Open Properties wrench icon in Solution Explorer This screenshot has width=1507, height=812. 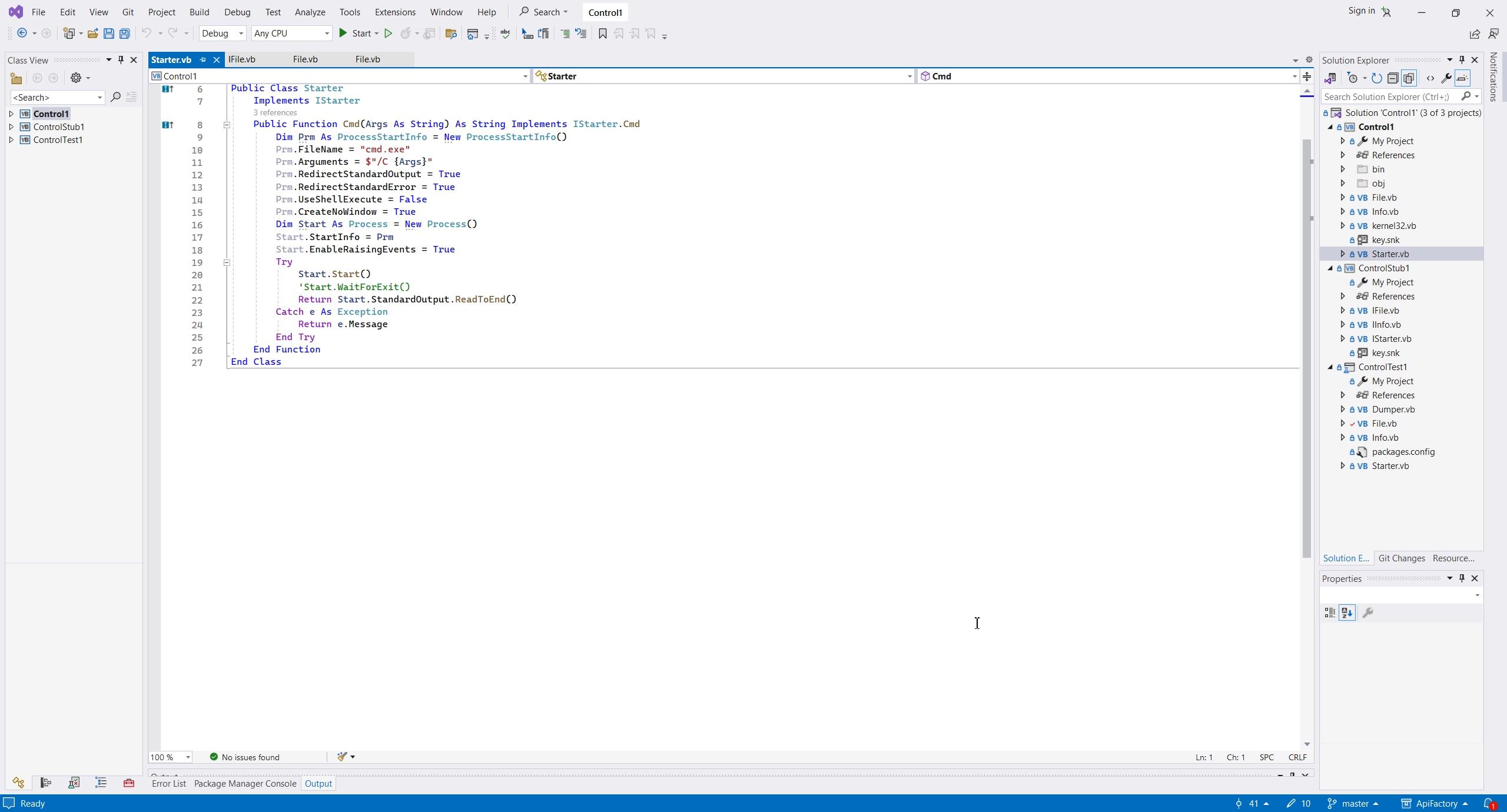1446,78
